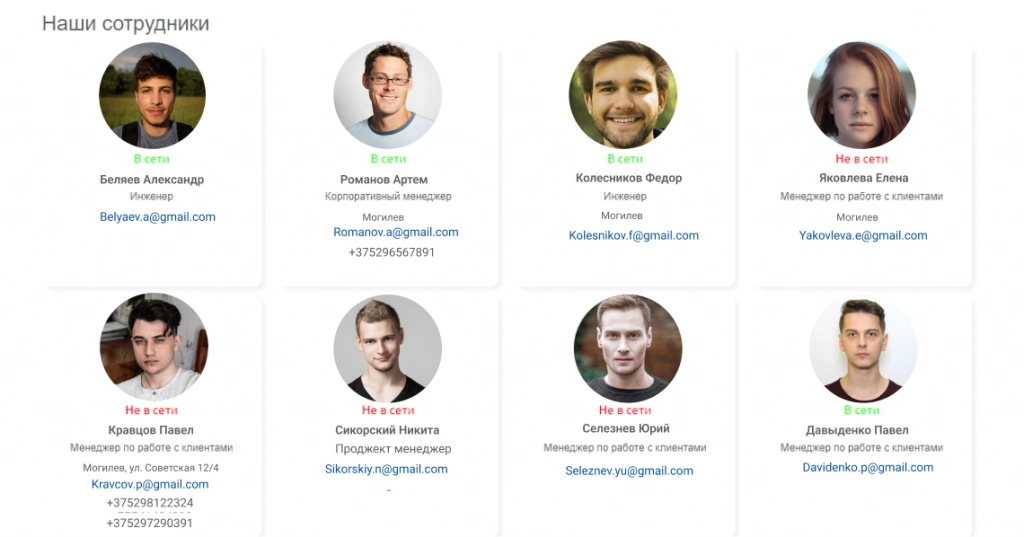Image resolution: width=1024 pixels, height=537 pixels.
Task: Open Kravcov.p@gmail.com email link
Action: (150, 484)
